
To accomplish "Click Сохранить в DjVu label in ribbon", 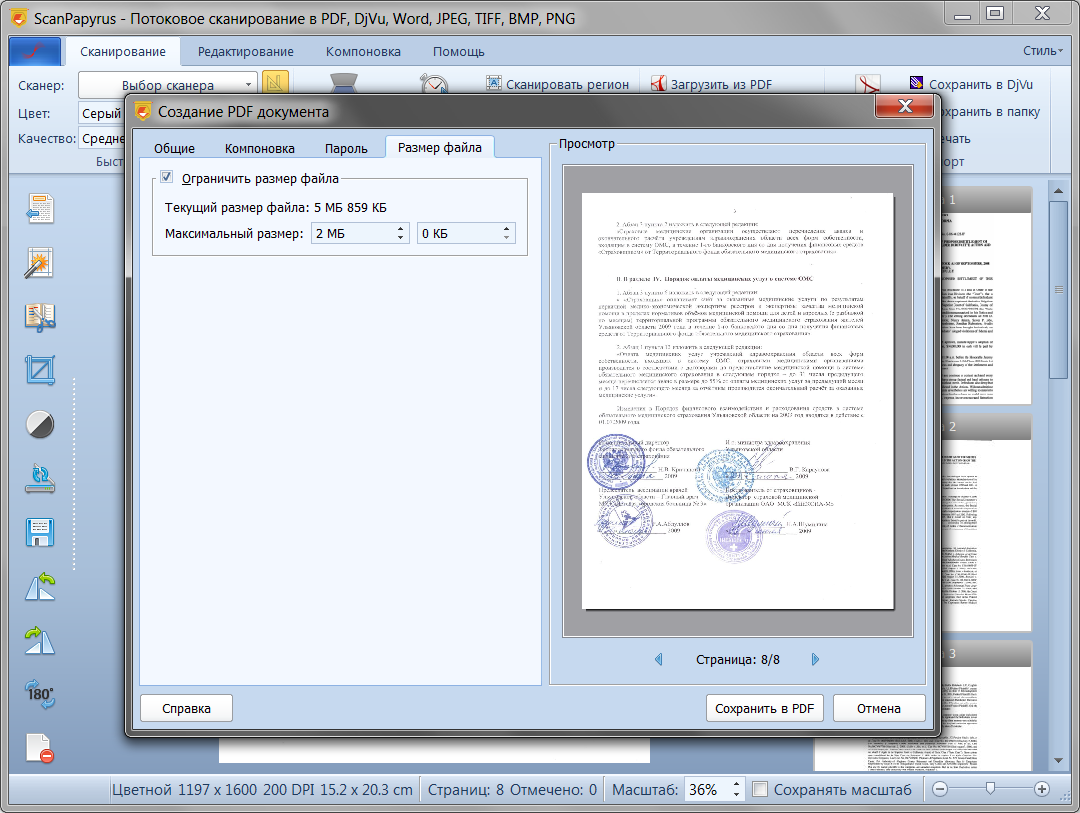I will pyautogui.click(x=981, y=84).
